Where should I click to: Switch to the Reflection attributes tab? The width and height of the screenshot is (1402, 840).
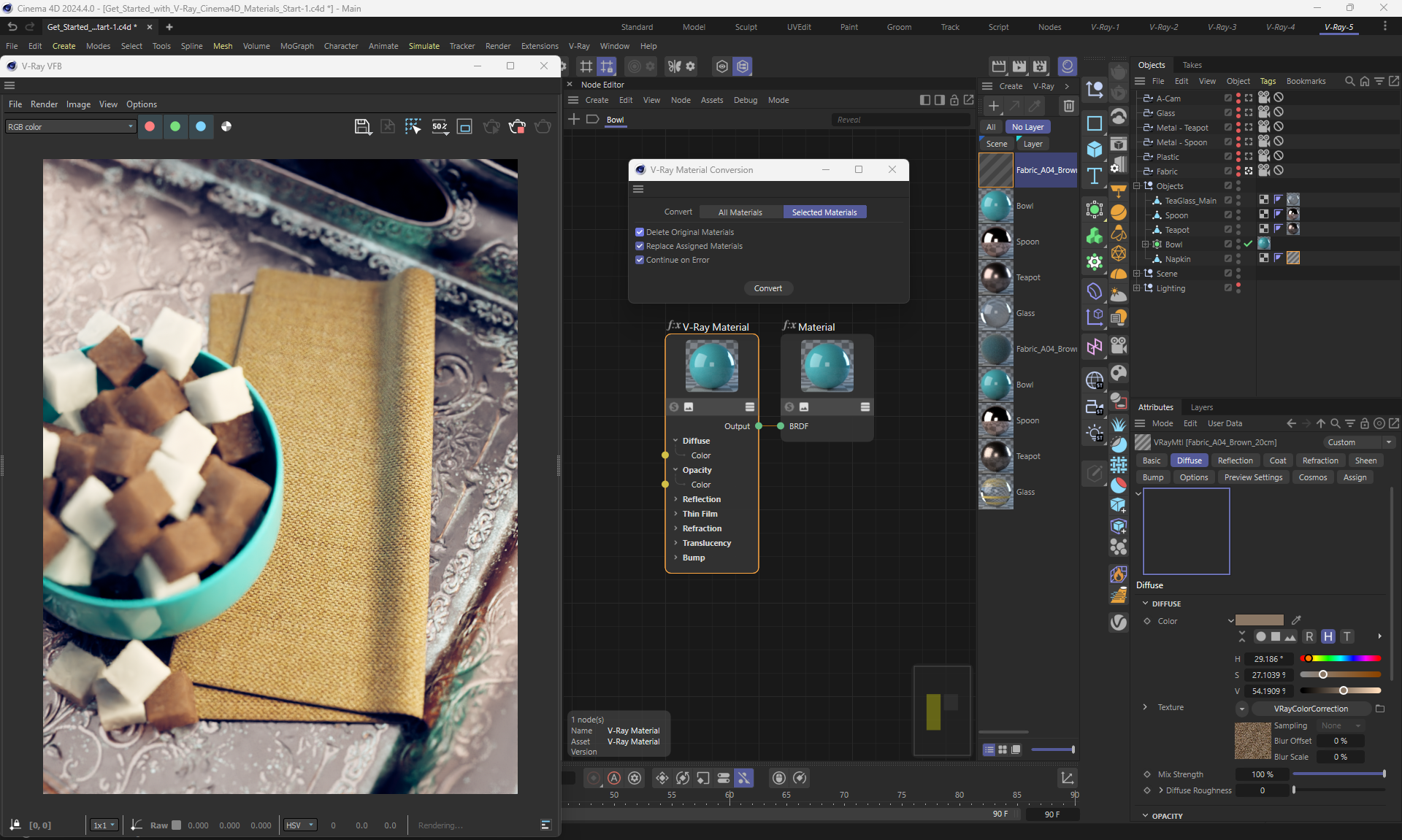(1235, 461)
